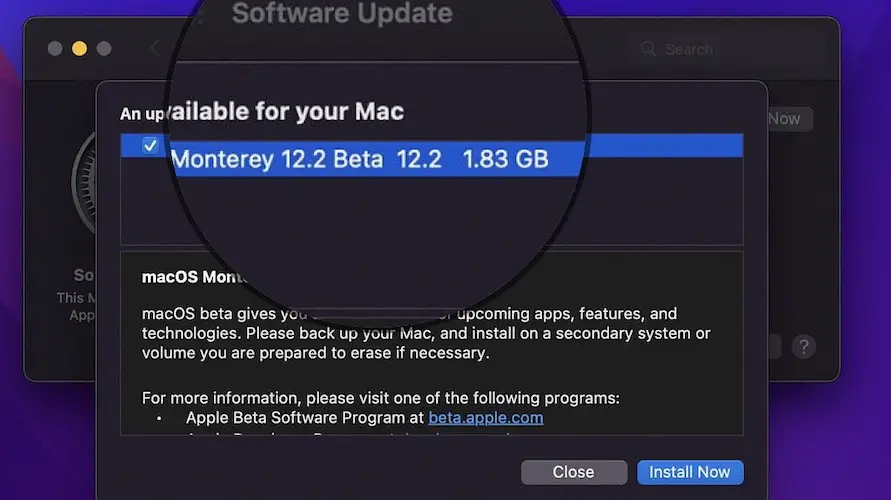
Task: Click the Software Update window title
Action: 342,14
